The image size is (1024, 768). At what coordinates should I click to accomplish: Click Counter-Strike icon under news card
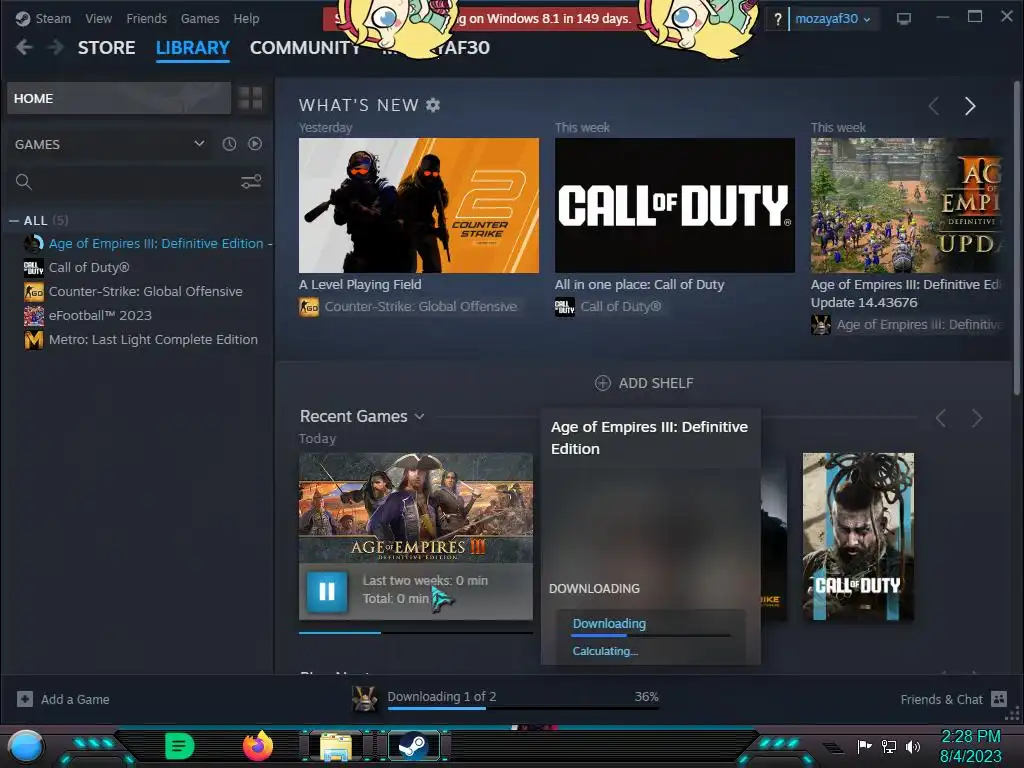pos(309,307)
